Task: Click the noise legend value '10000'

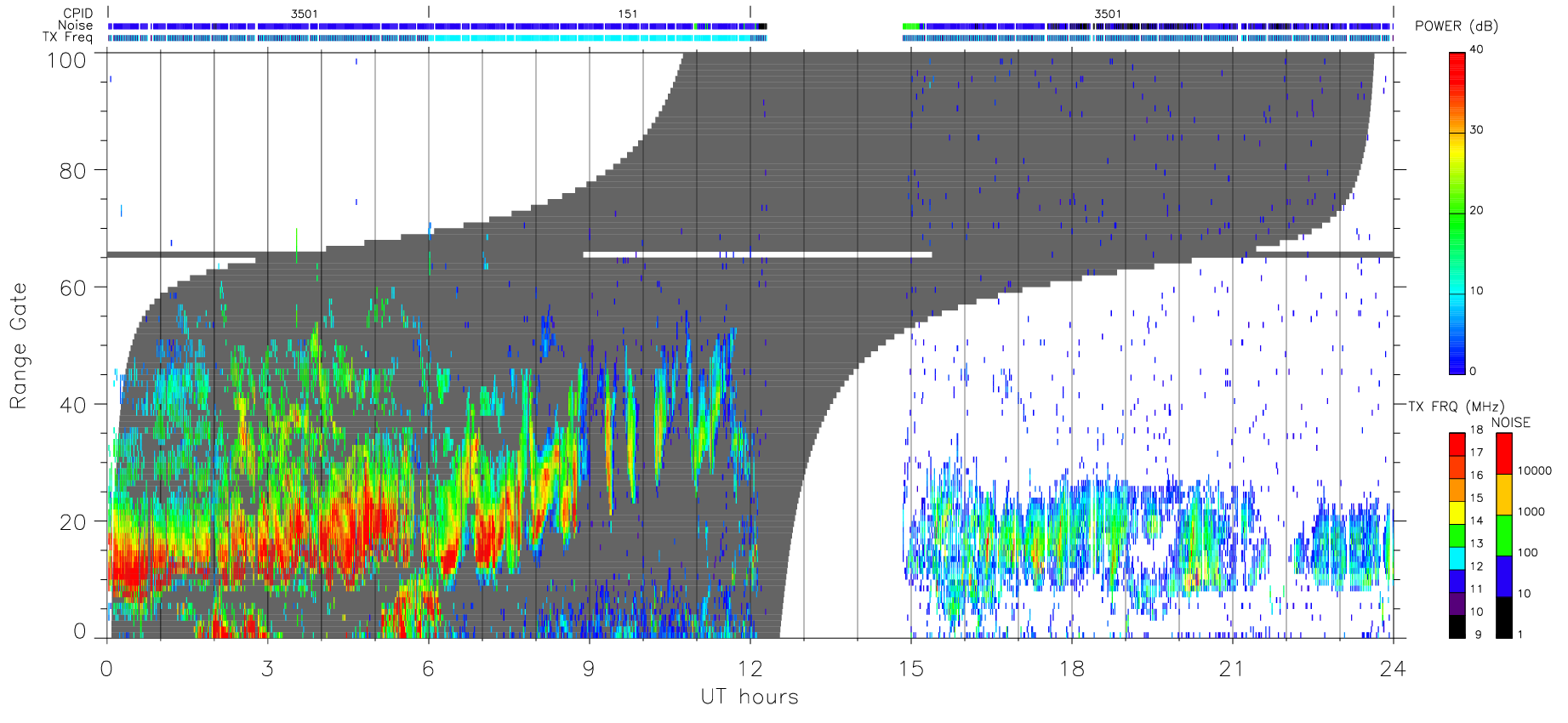Action: coord(1535,470)
